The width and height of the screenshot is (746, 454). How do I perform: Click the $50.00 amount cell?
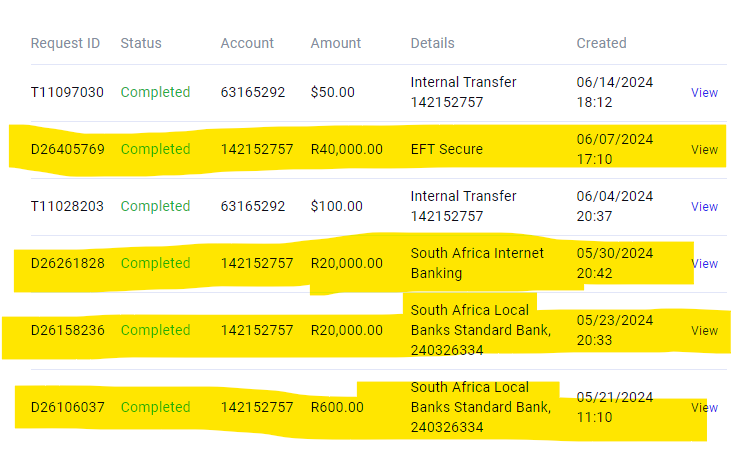pos(332,92)
